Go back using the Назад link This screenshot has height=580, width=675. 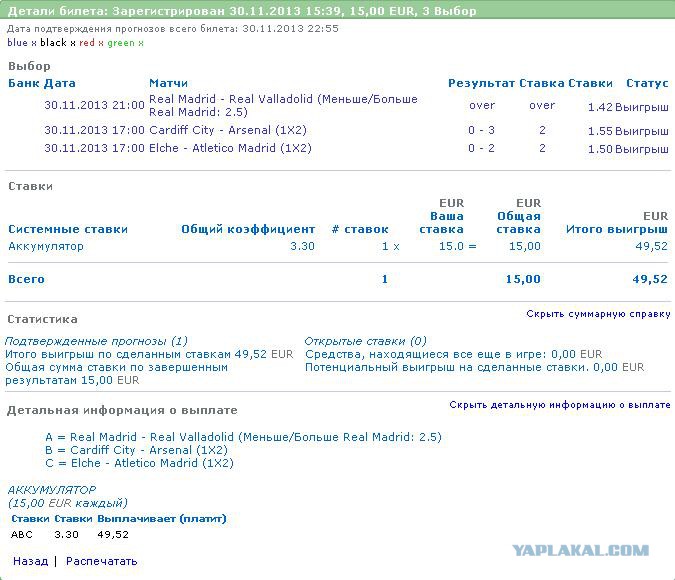pyautogui.click(x=30, y=561)
